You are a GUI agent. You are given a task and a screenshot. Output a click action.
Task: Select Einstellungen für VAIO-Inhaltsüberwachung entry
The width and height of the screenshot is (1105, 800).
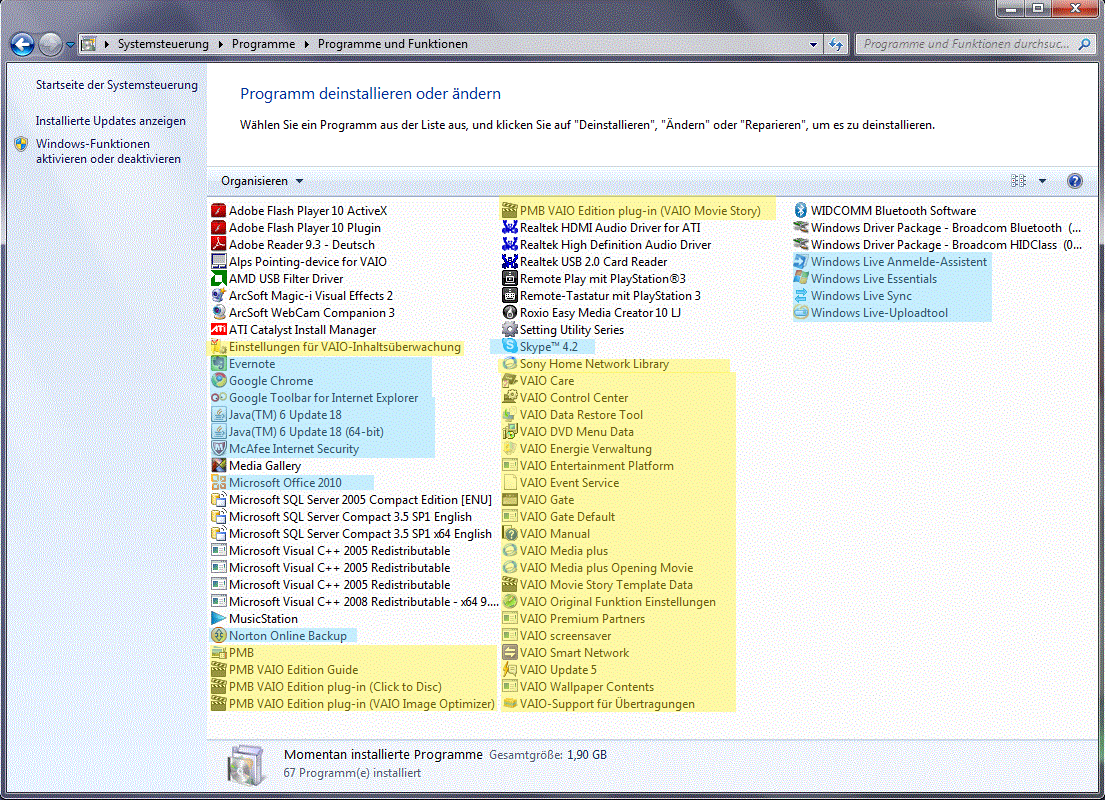[336, 347]
